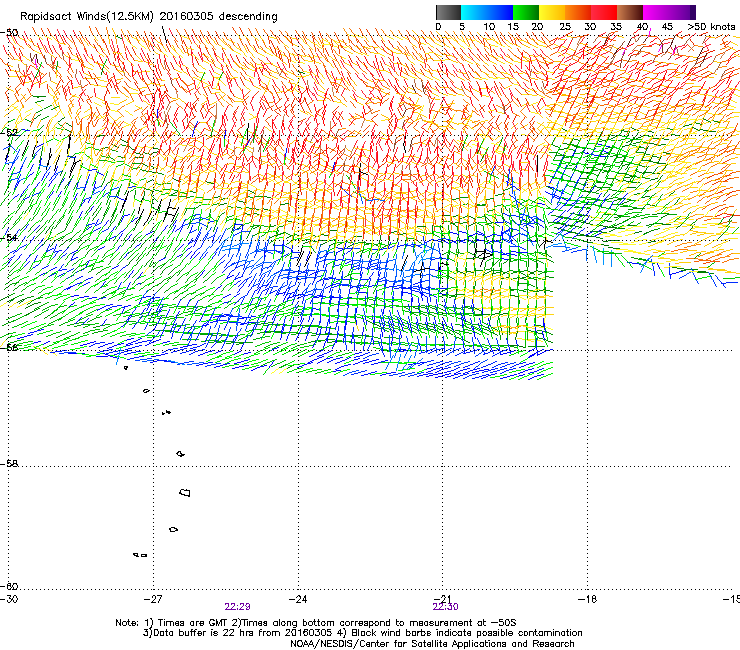Click the latitude label -58
740x650 pixels.
point(9,464)
